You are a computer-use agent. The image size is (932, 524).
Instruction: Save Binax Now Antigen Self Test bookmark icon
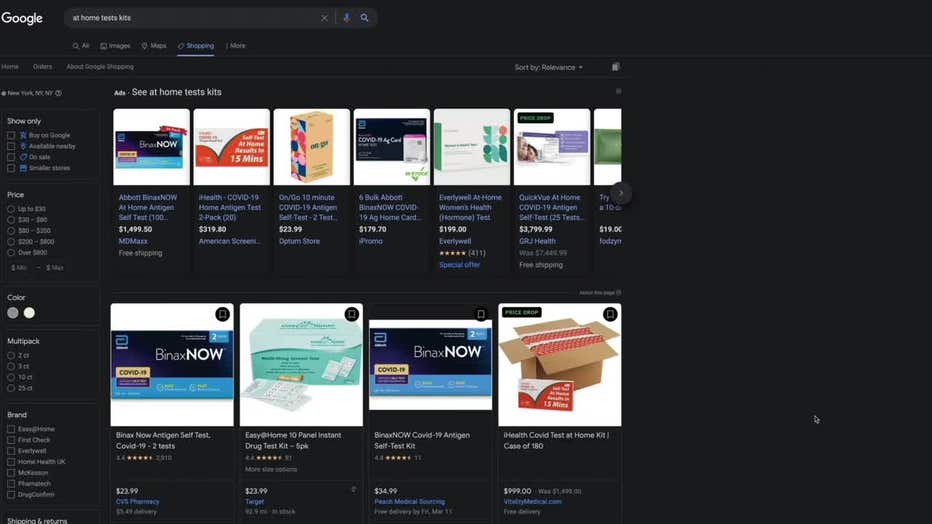222,314
